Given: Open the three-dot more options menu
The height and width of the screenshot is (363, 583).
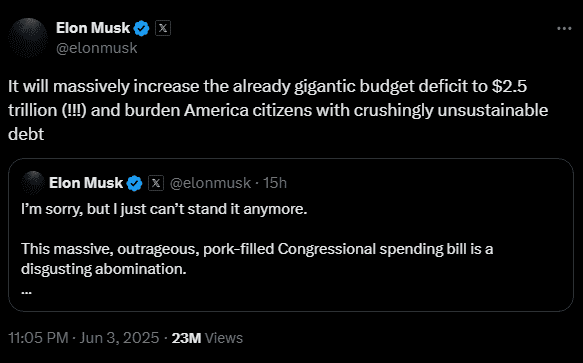Looking at the screenshot, I should click(564, 29).
